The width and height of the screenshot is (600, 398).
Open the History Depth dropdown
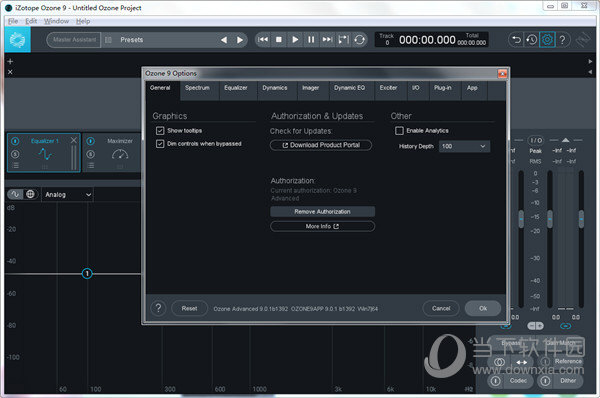[x=464, y=147]
